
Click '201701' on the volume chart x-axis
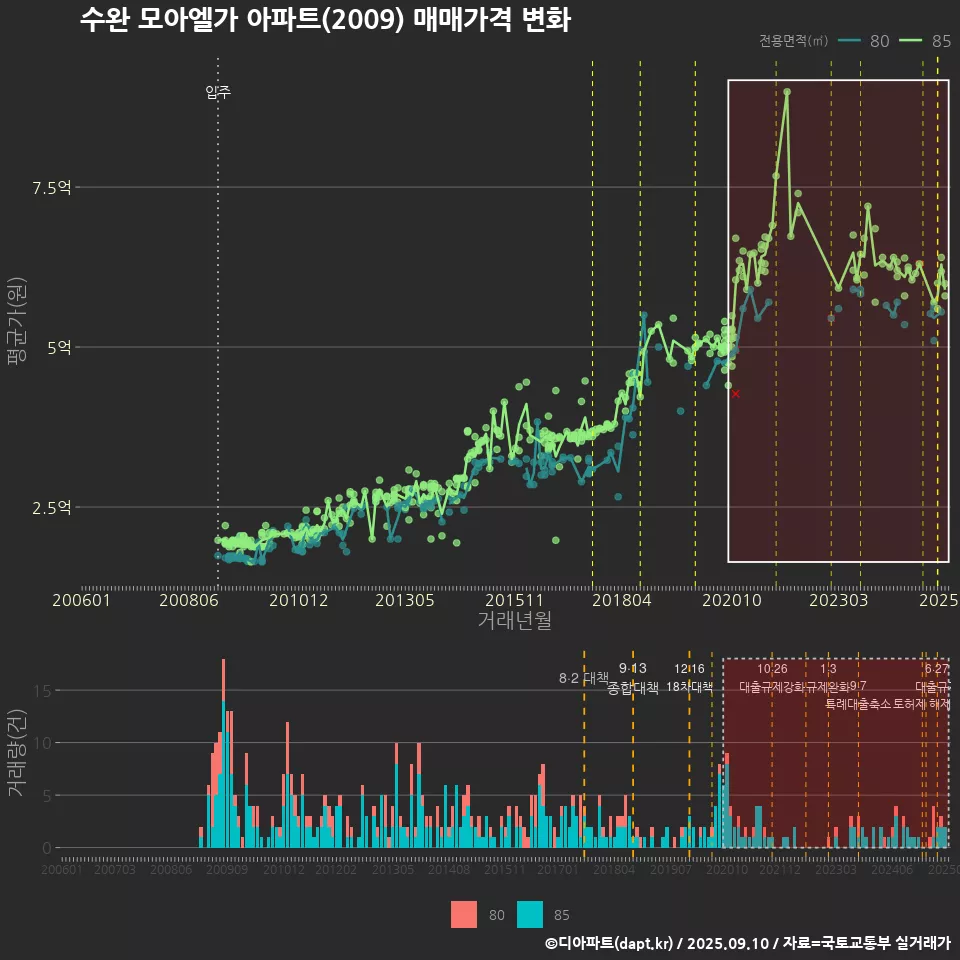[x=558, y=869]
